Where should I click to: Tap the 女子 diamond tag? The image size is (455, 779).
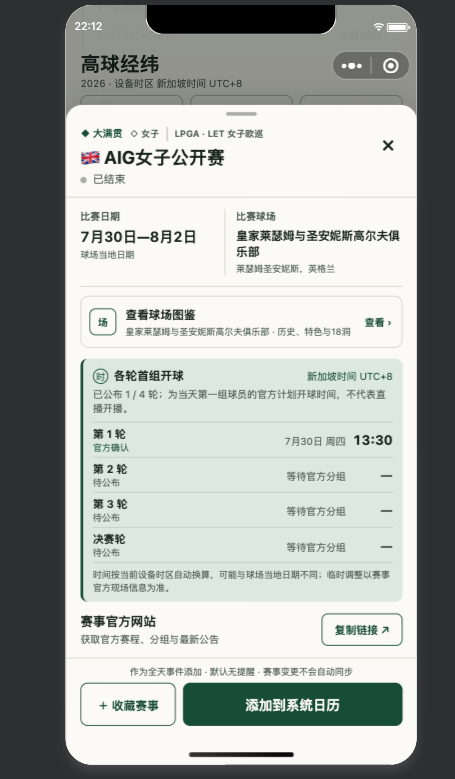tap(145, 134)
